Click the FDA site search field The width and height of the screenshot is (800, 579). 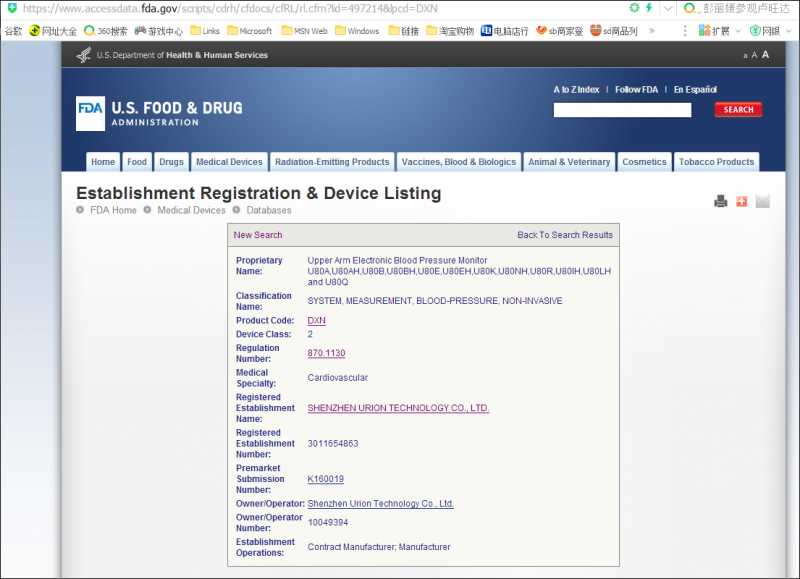tap(622, 110)
